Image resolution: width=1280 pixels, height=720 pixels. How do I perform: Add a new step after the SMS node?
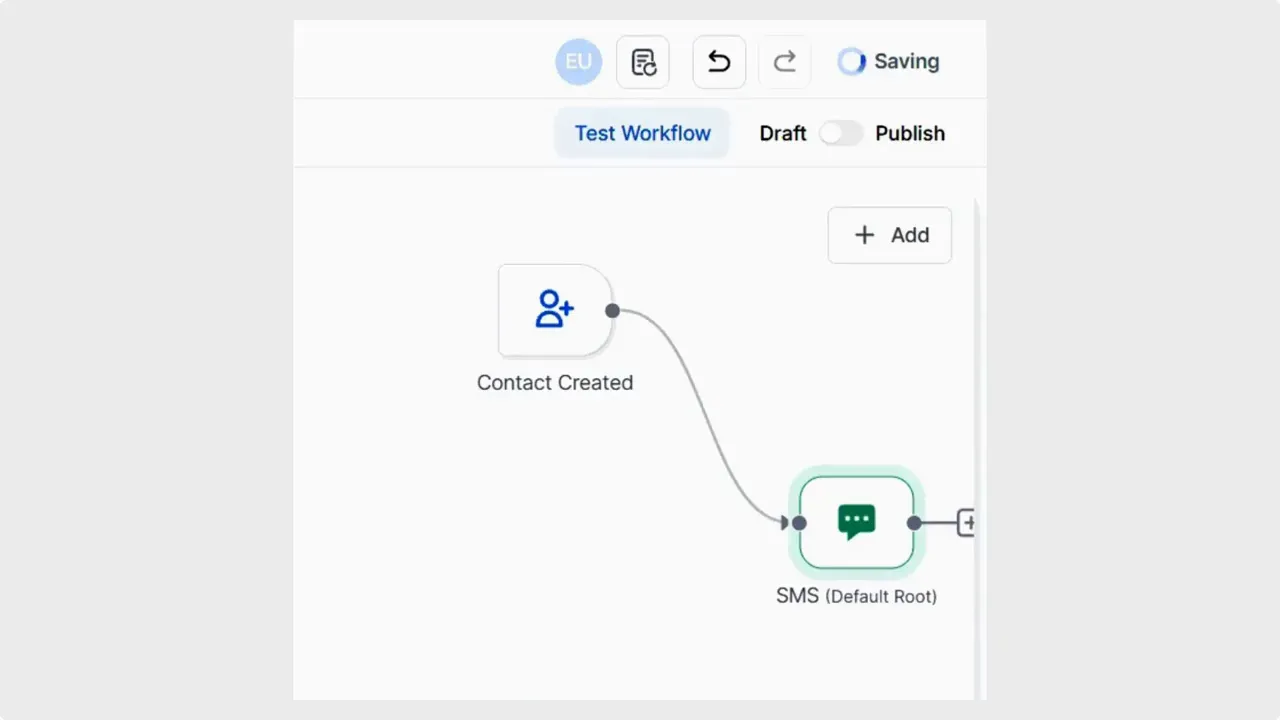pyautogui.click(x=968, y=521)
